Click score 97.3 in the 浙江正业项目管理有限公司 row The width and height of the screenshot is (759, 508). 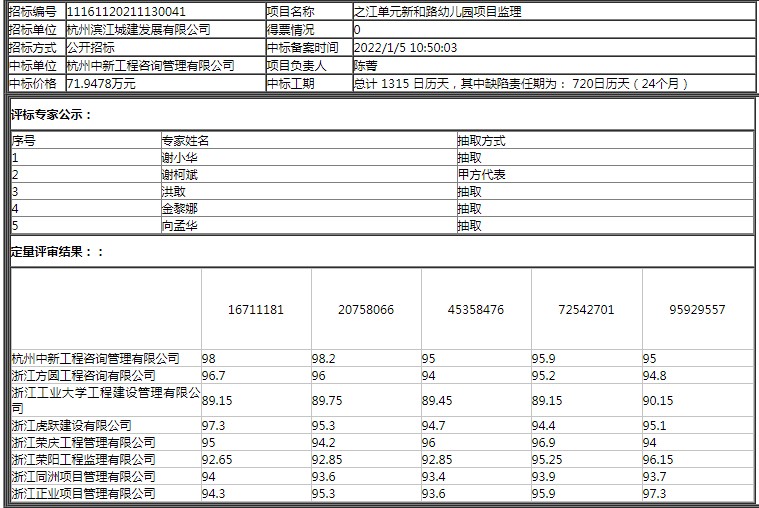tap(654, 493)
